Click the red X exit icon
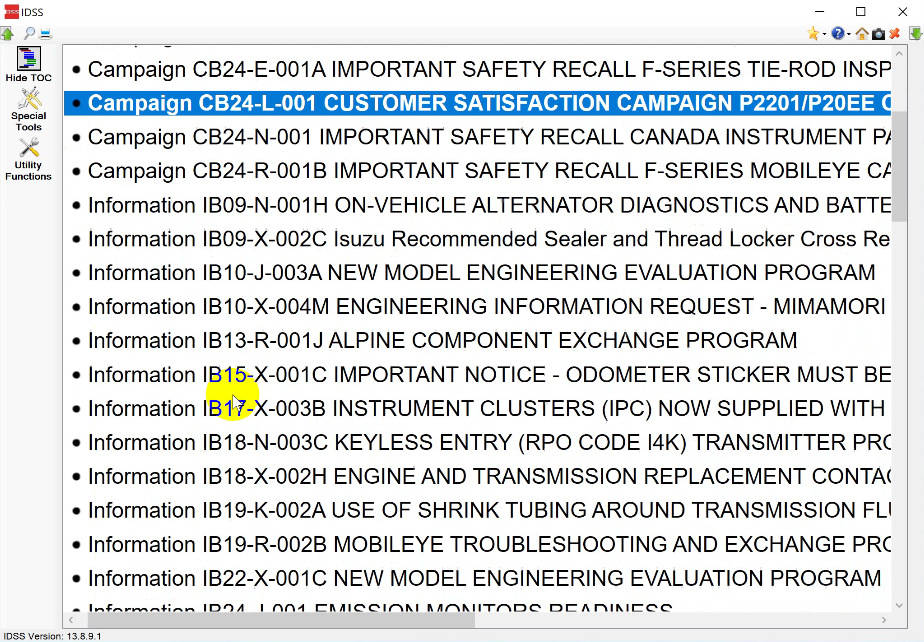 pyautogui.click(x=896, y=33)
